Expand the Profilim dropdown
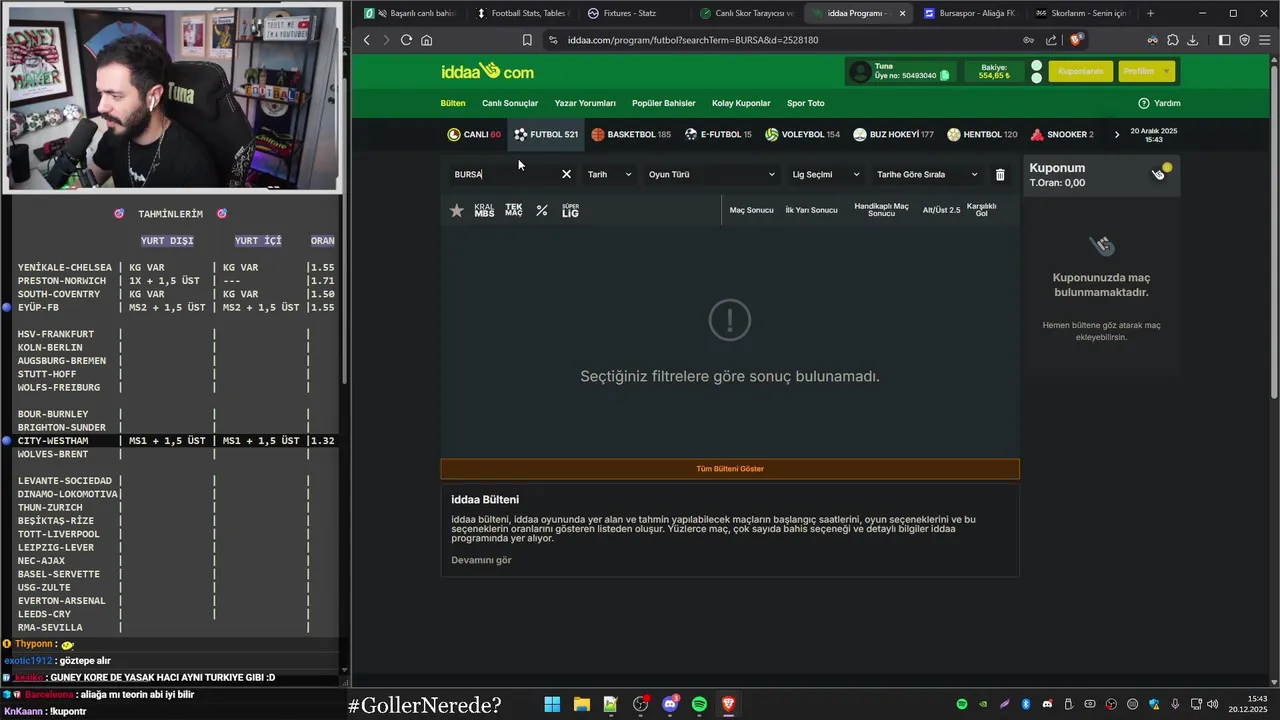The image size is (1280, 720). pyautogui.click(x=1146, y=71)
